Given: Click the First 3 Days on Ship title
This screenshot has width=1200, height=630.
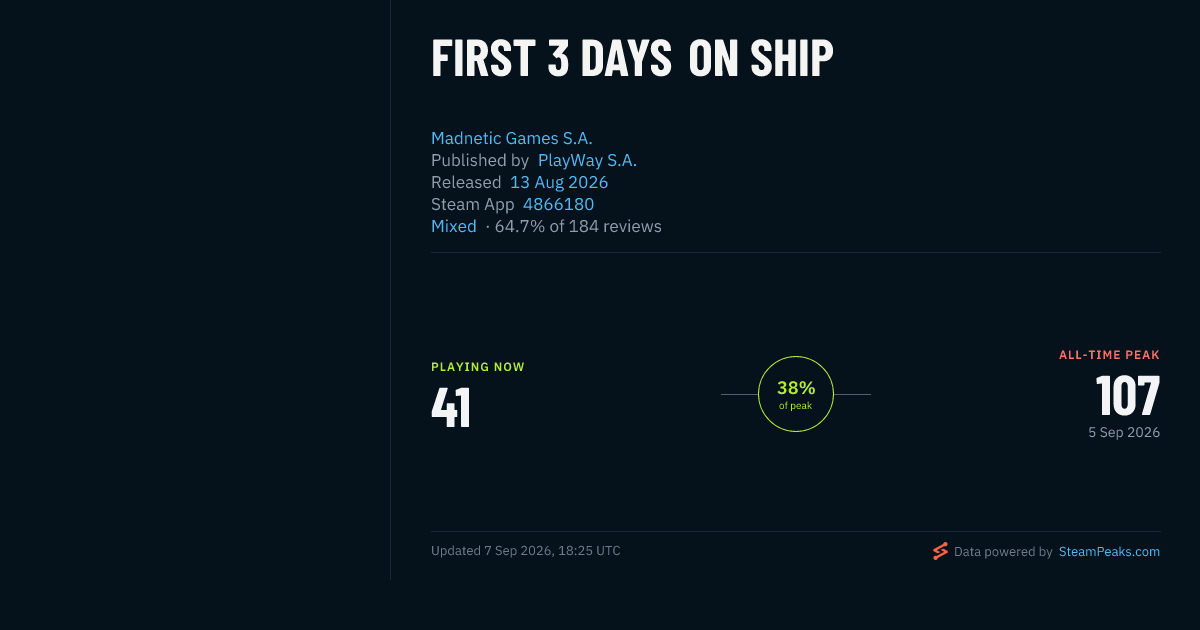Looking at the screenshot, I should pos(632,59).
